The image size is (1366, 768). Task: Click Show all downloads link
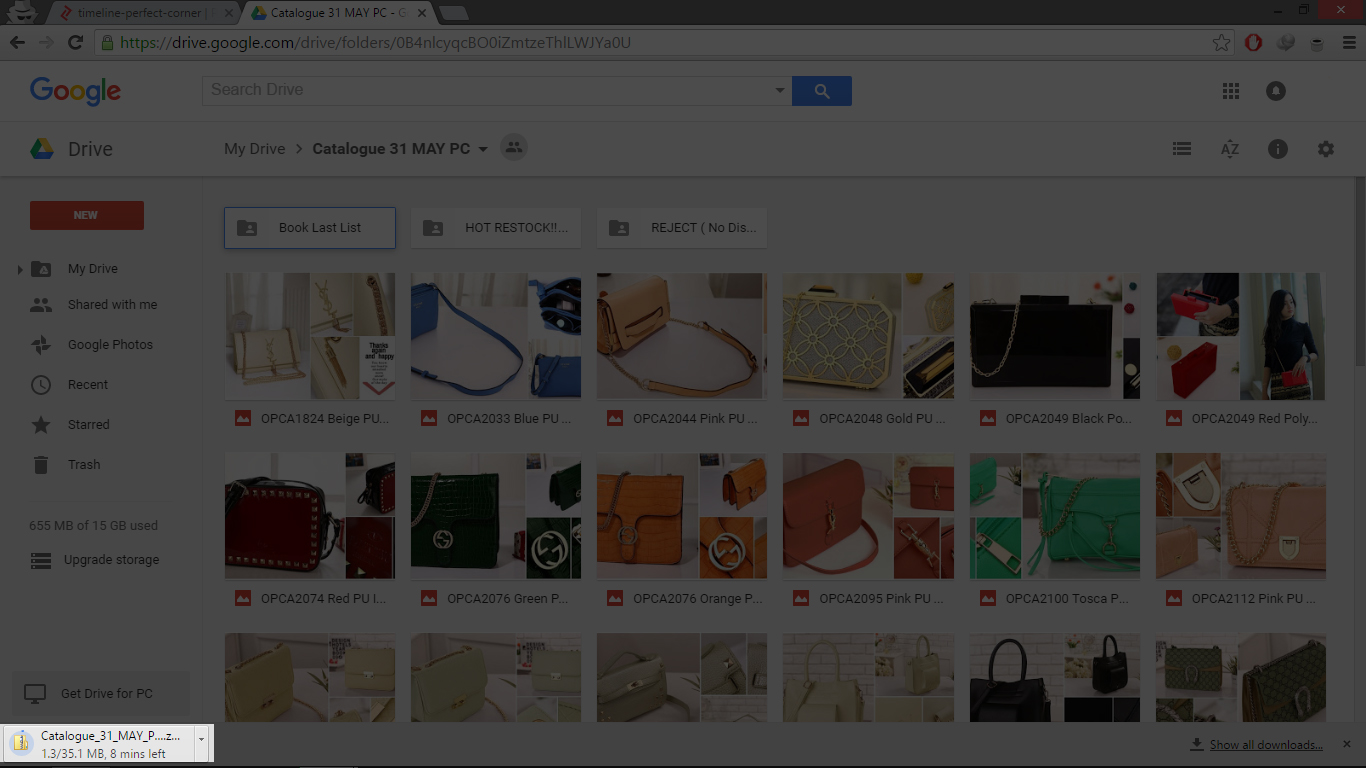tap(1265, 745)
